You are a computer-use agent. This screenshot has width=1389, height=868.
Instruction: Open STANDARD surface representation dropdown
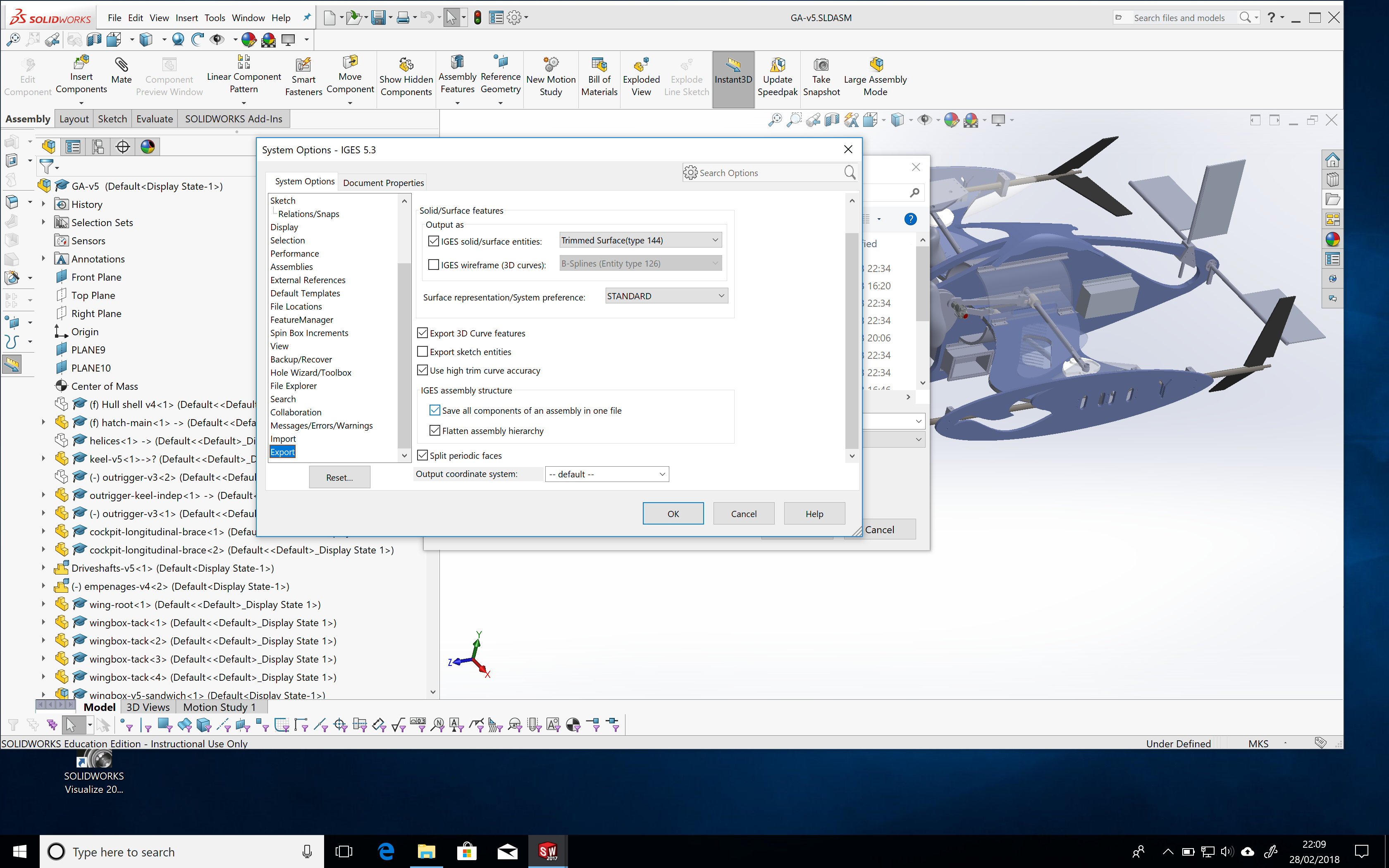666,296
